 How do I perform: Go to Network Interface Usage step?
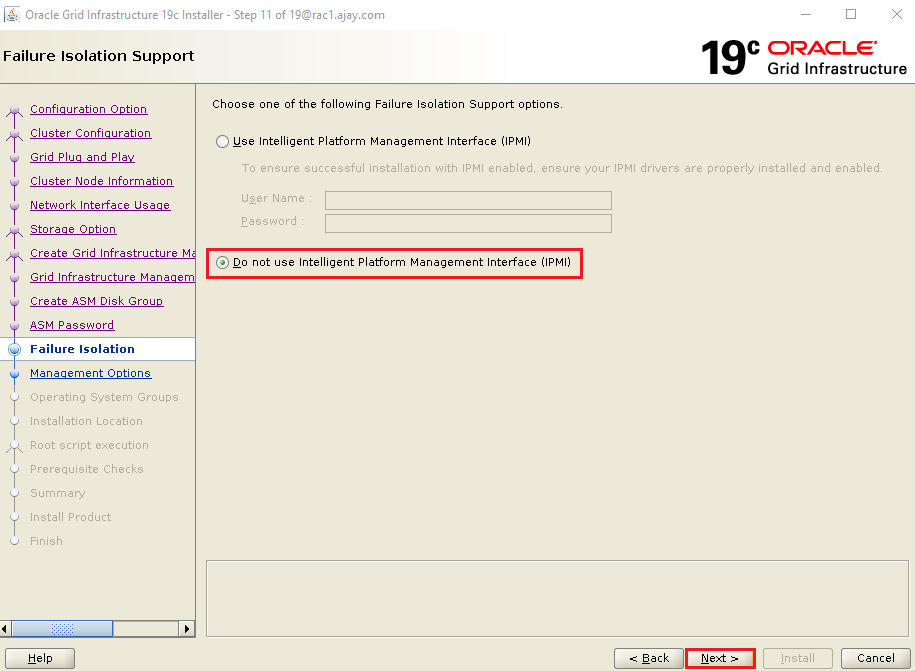point(100,205)
